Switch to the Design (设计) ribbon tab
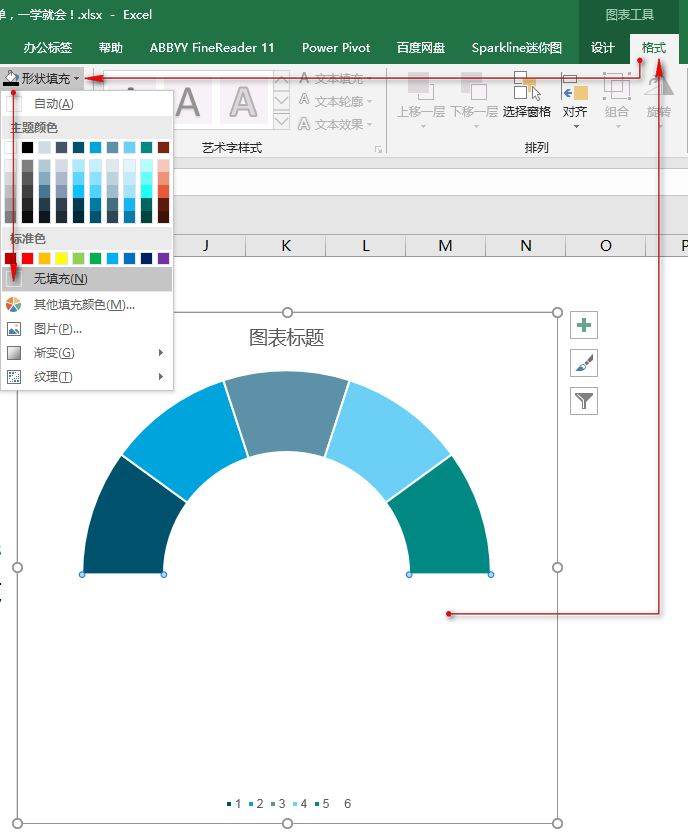This screenshot has width=688, height=834. [602, 48]
